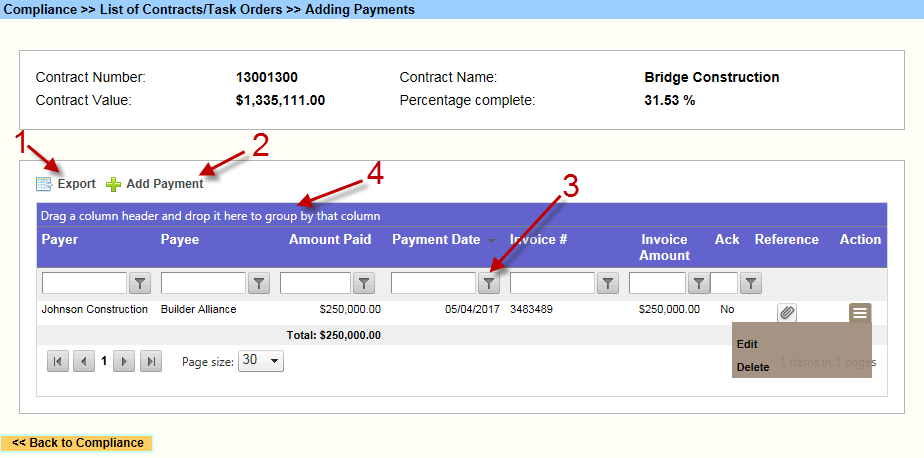Open the Payee column filter icon
Image resolution: width=924 pixels, height=458 pixels.
[259, 284]
